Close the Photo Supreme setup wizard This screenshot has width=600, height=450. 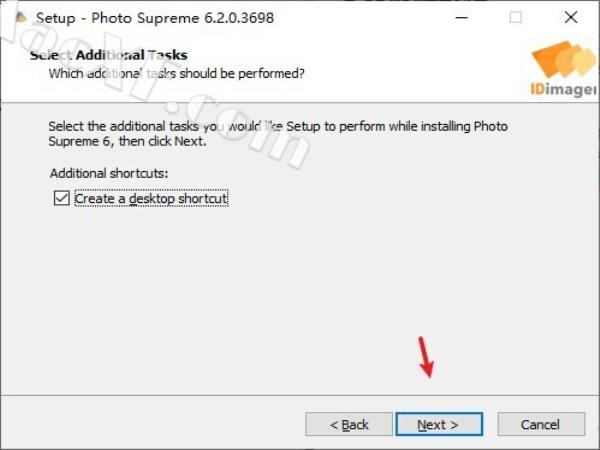[x=571, y=18]
